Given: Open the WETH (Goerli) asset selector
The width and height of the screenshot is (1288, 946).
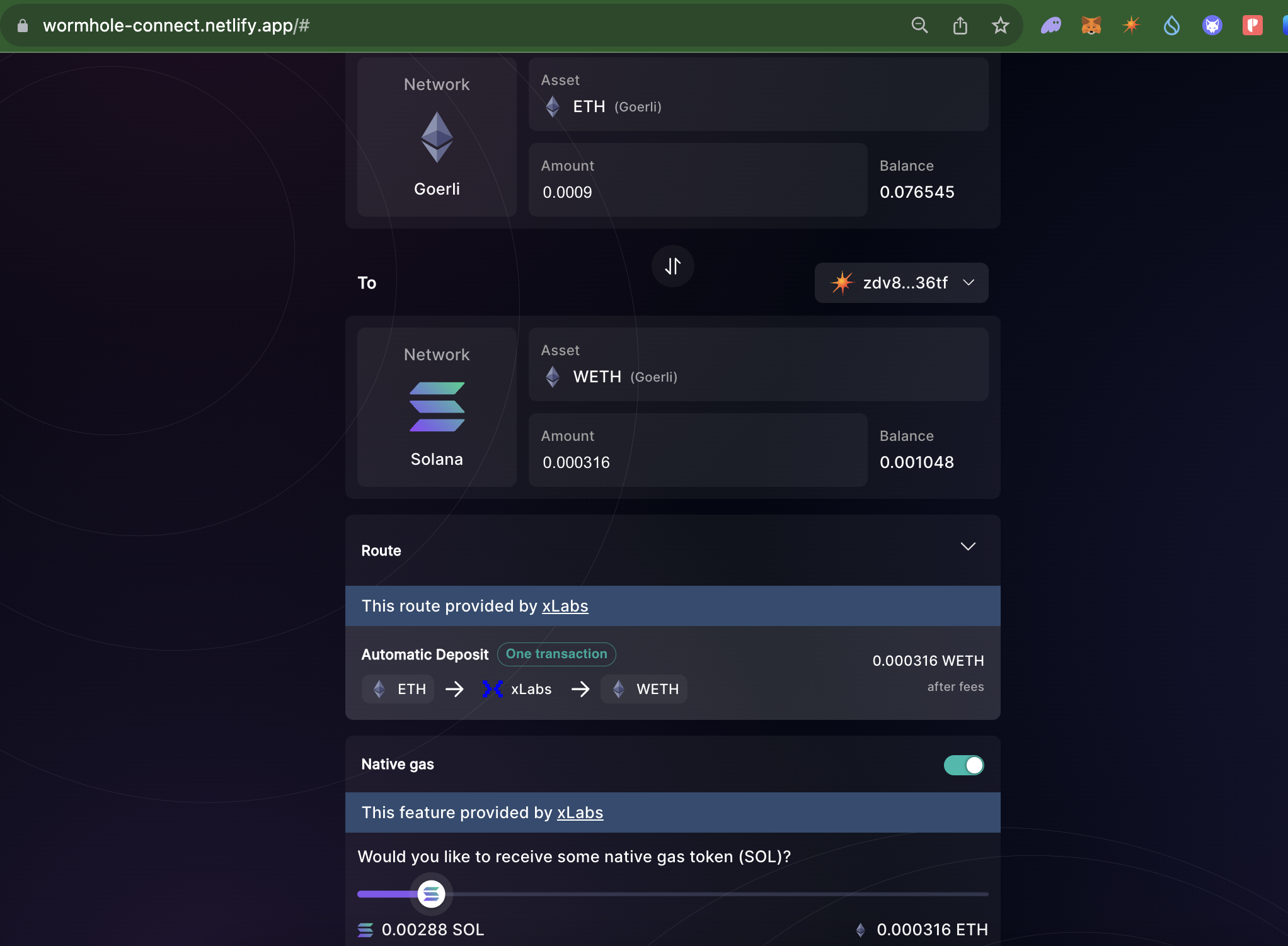Looking at the screenshot, I should coord(757,365).
